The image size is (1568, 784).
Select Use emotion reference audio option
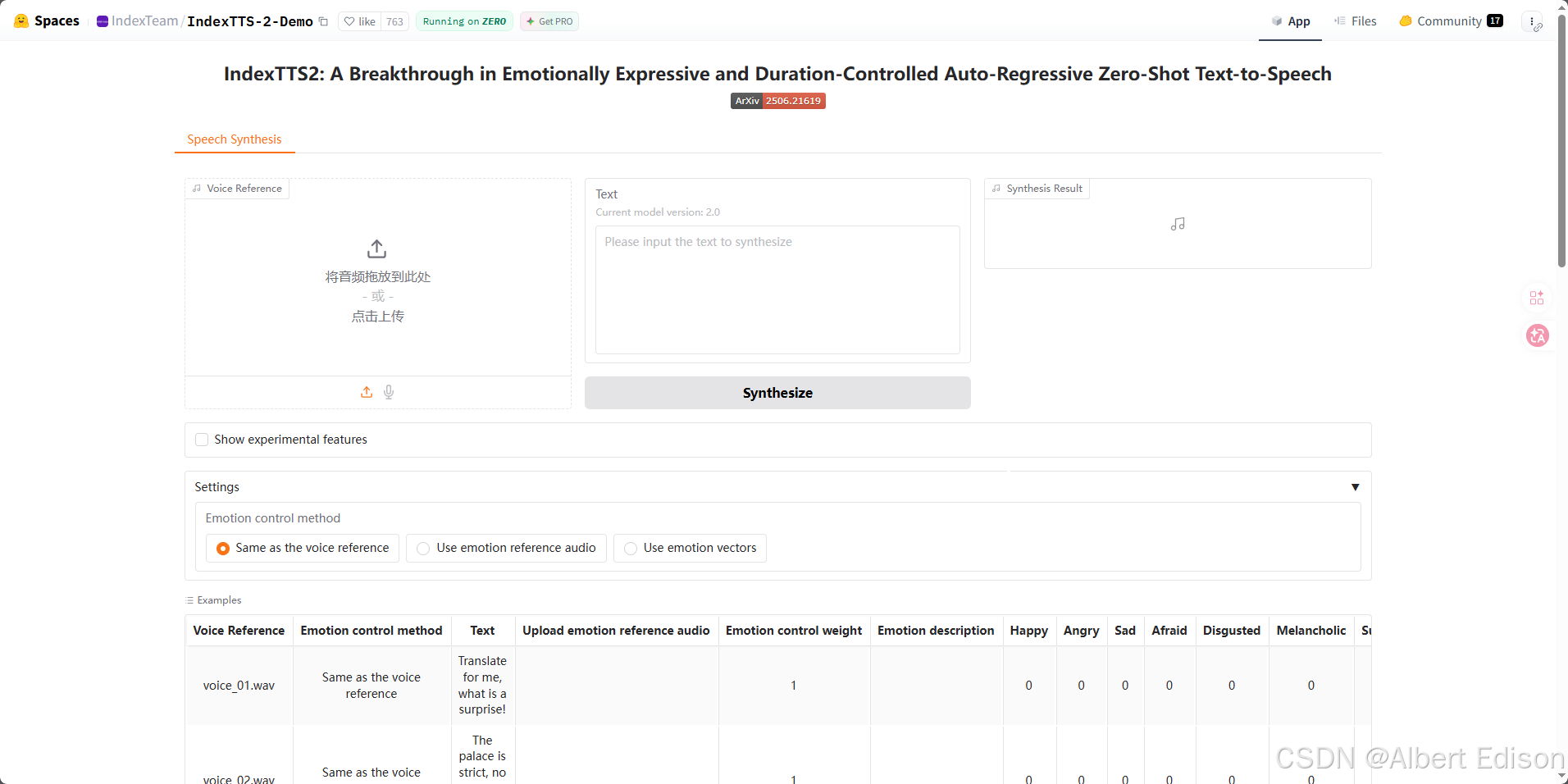coord(506,548)
